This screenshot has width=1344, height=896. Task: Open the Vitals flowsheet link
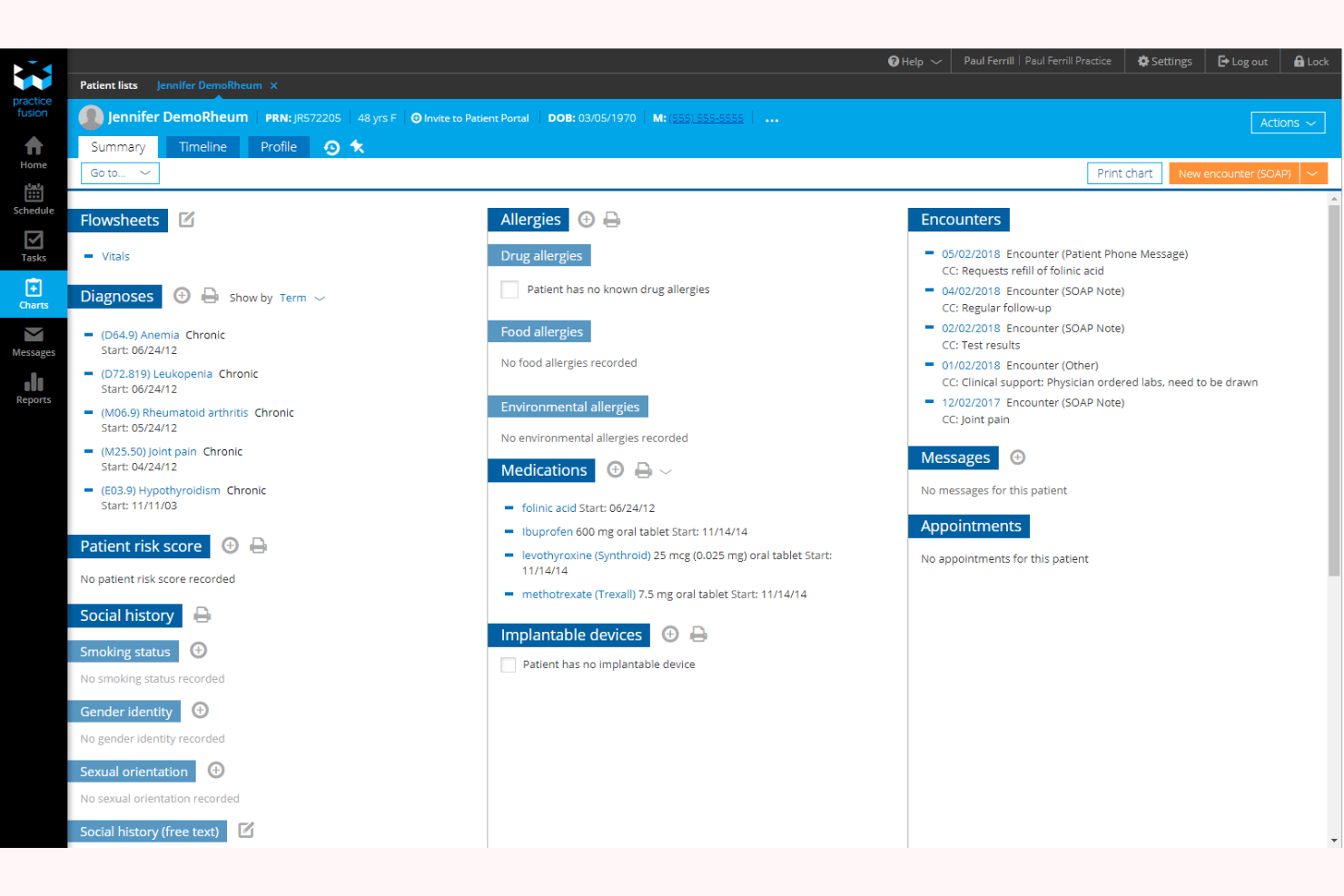pos(115,257)
